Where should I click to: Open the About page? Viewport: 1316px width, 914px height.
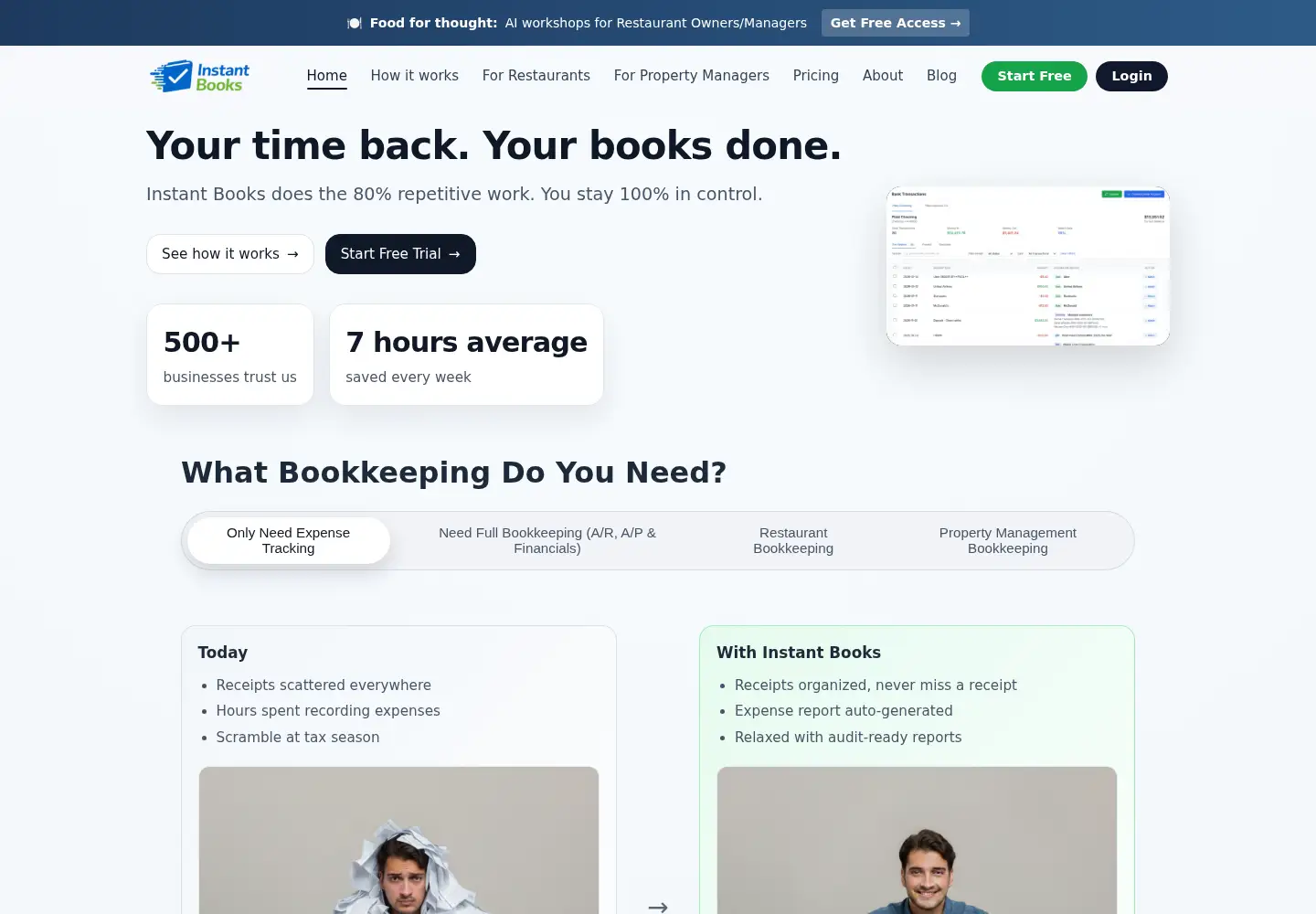click(882, 76)
